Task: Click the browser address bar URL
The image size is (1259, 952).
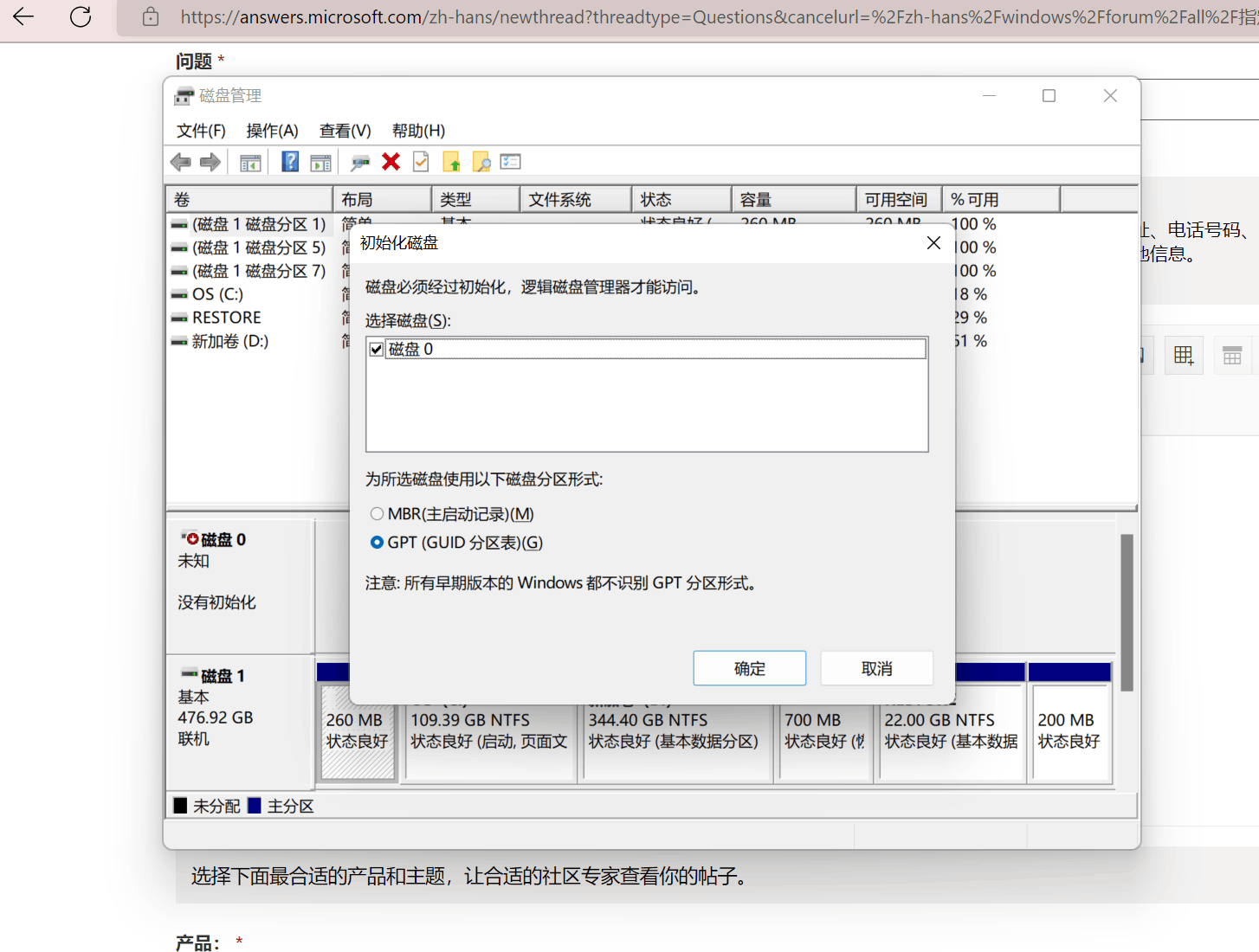Action: [719, 17]
